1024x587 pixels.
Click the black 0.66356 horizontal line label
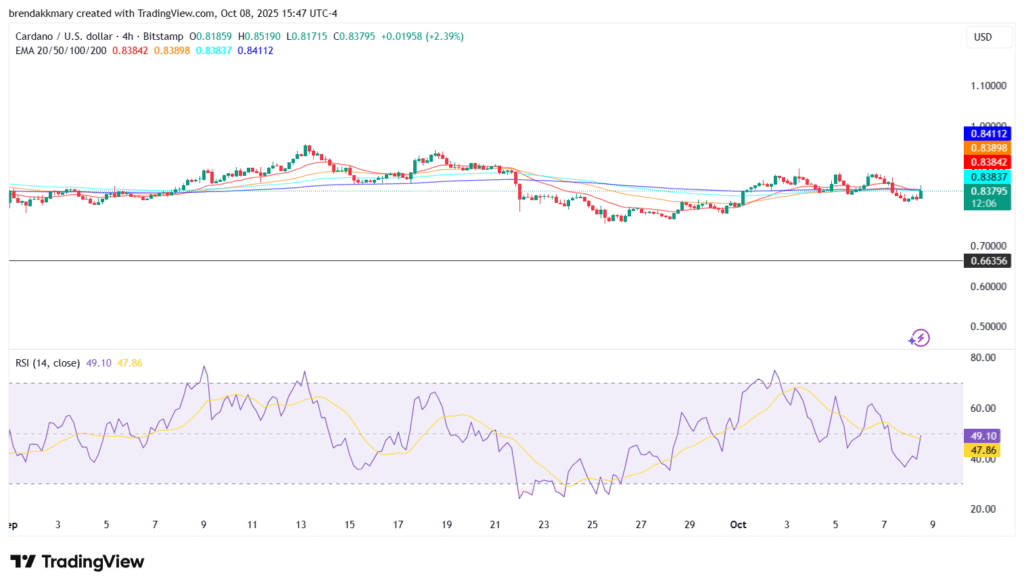click(x=987, y=261)
